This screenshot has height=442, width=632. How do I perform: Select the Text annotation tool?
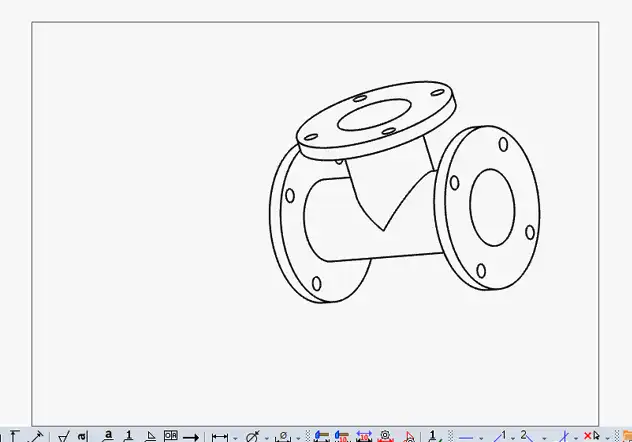click(15, 436)
